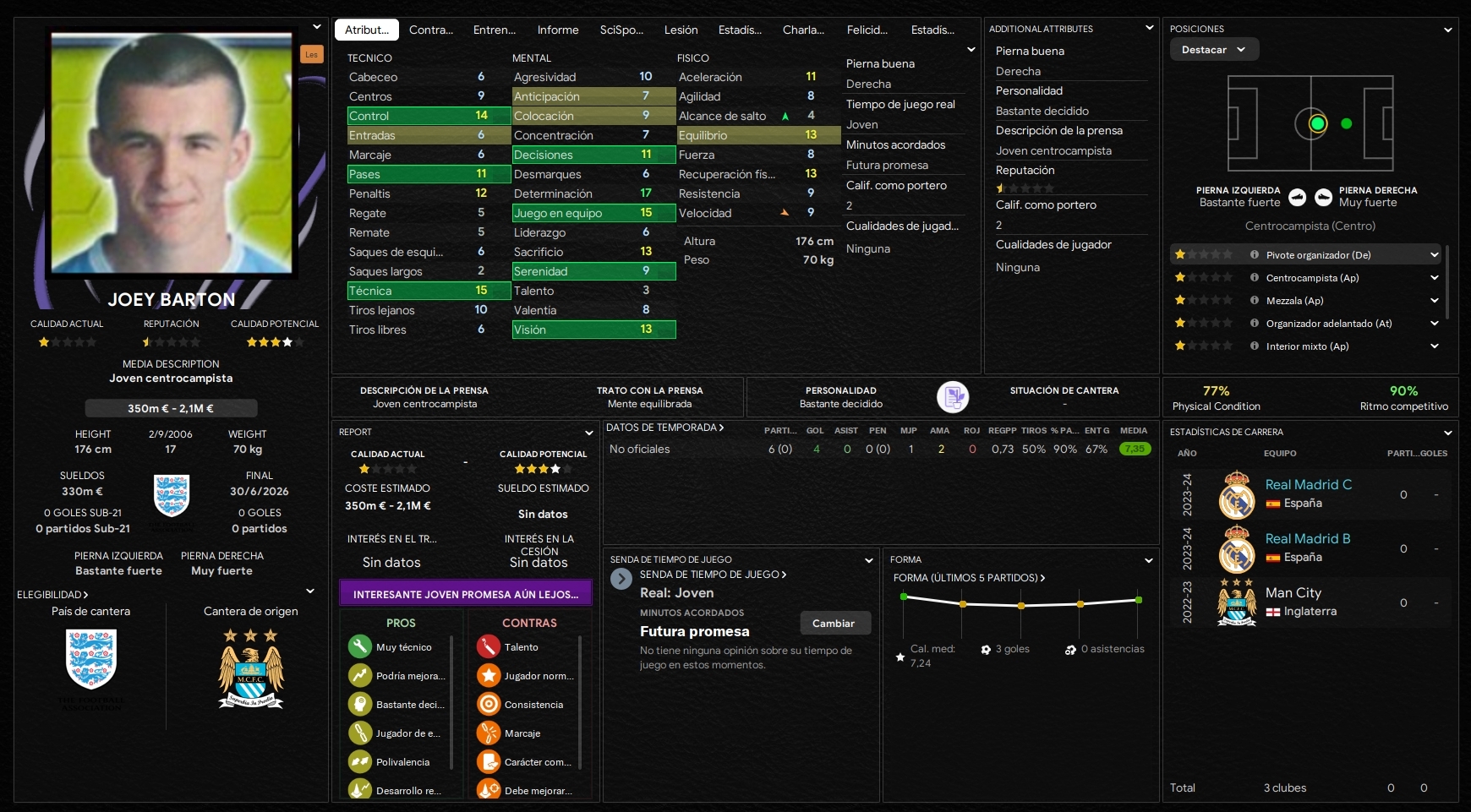Click the England crest under País de cantera

(90, 659)
